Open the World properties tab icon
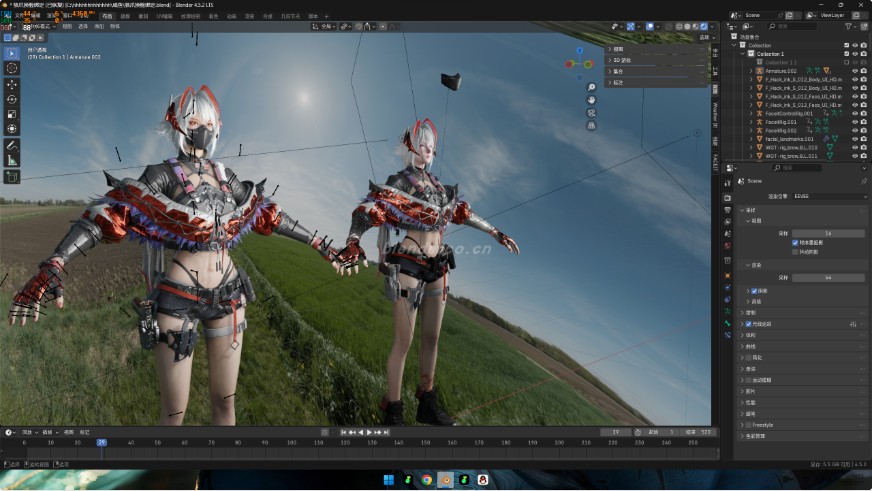This screenshot has width=872, height=491. [727, 246]
